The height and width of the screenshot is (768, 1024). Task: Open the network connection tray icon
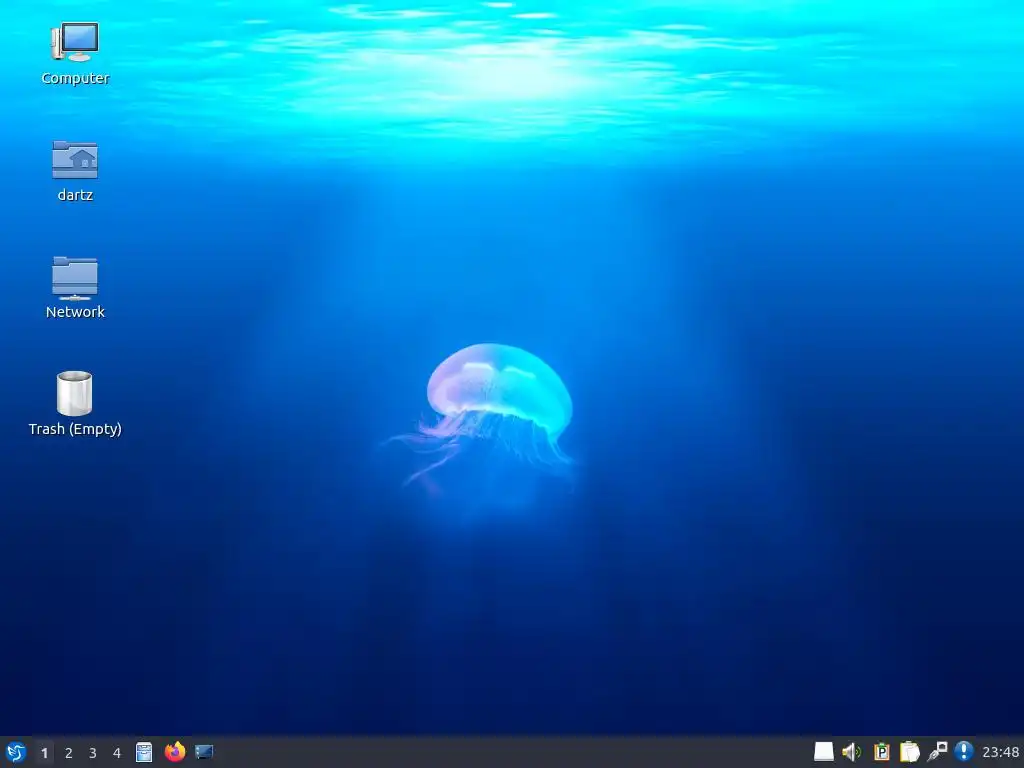(x=937, y=752)
